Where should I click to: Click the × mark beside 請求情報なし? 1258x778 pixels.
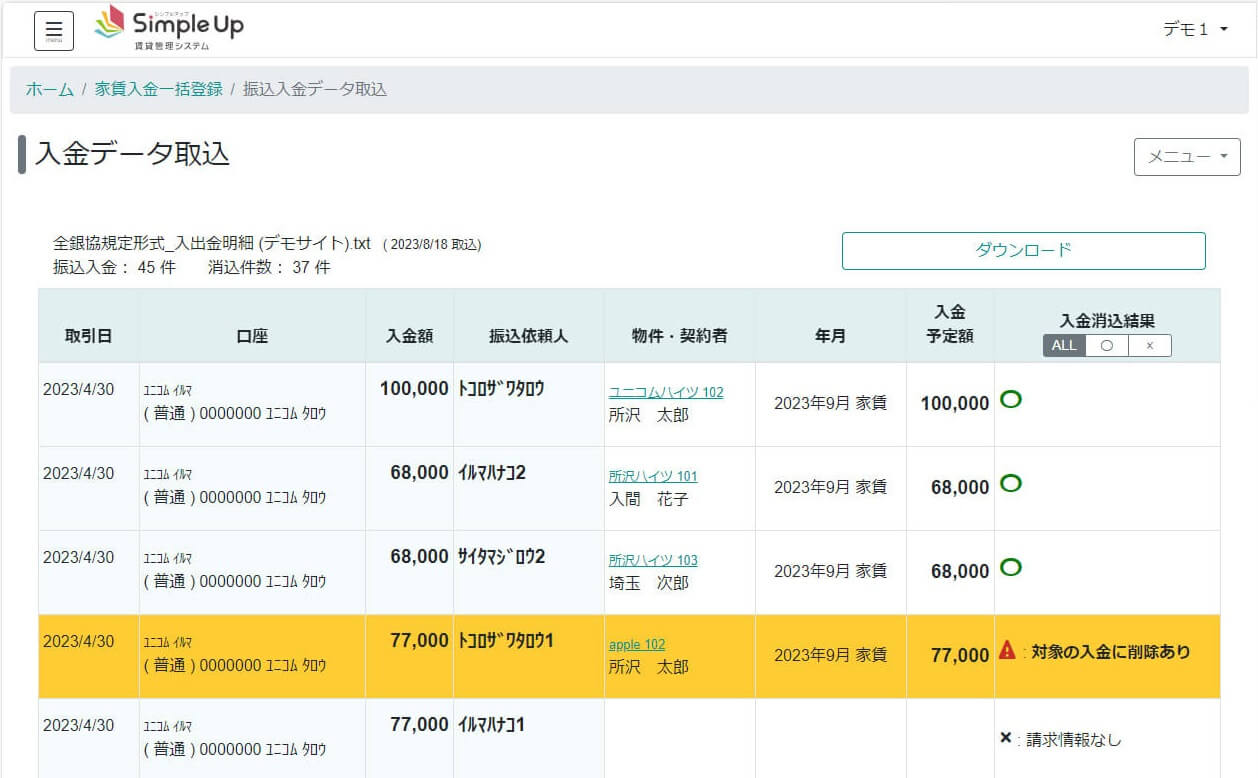1006,738
